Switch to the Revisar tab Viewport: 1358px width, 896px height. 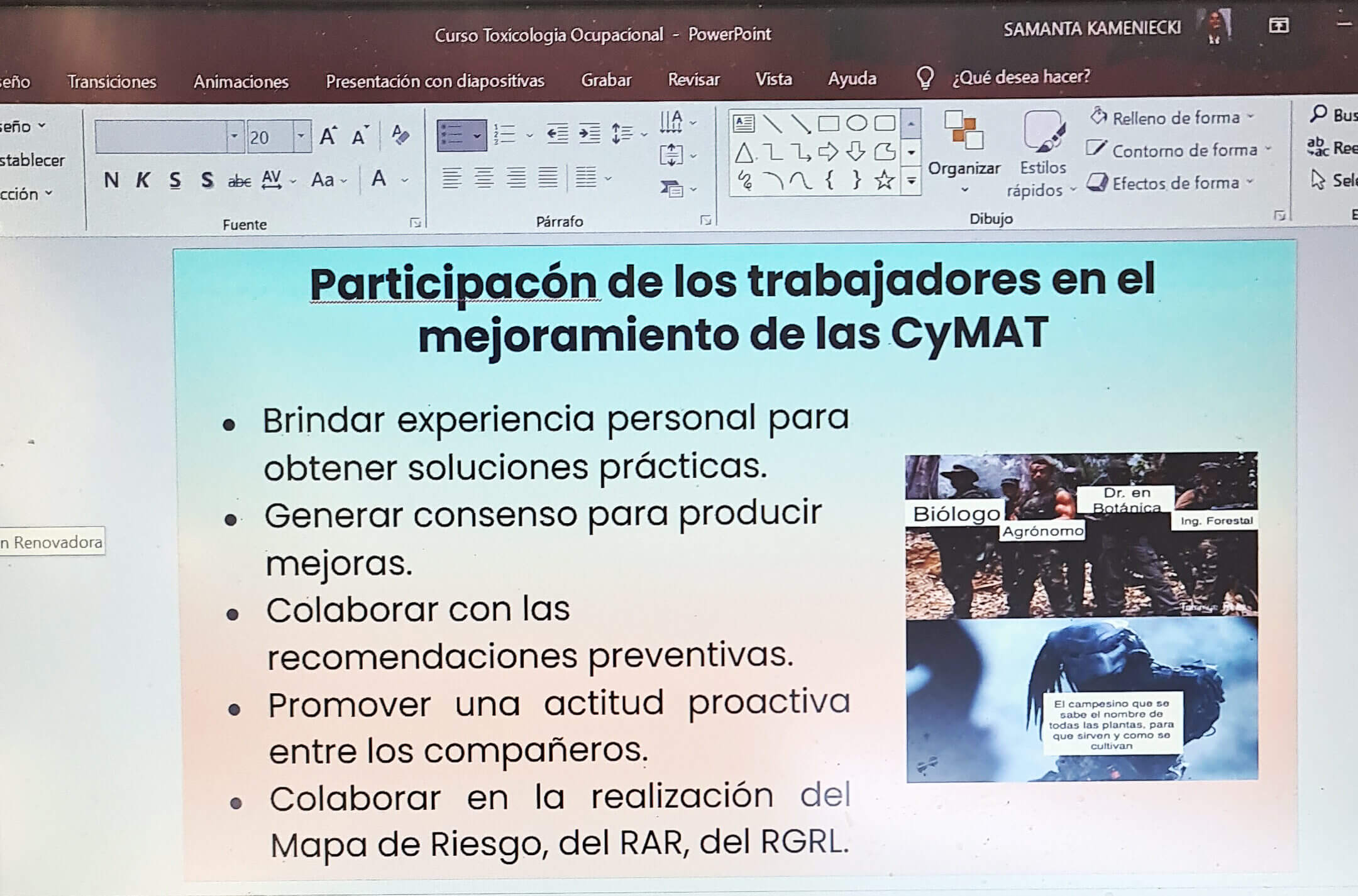click(x=693, y=79)
